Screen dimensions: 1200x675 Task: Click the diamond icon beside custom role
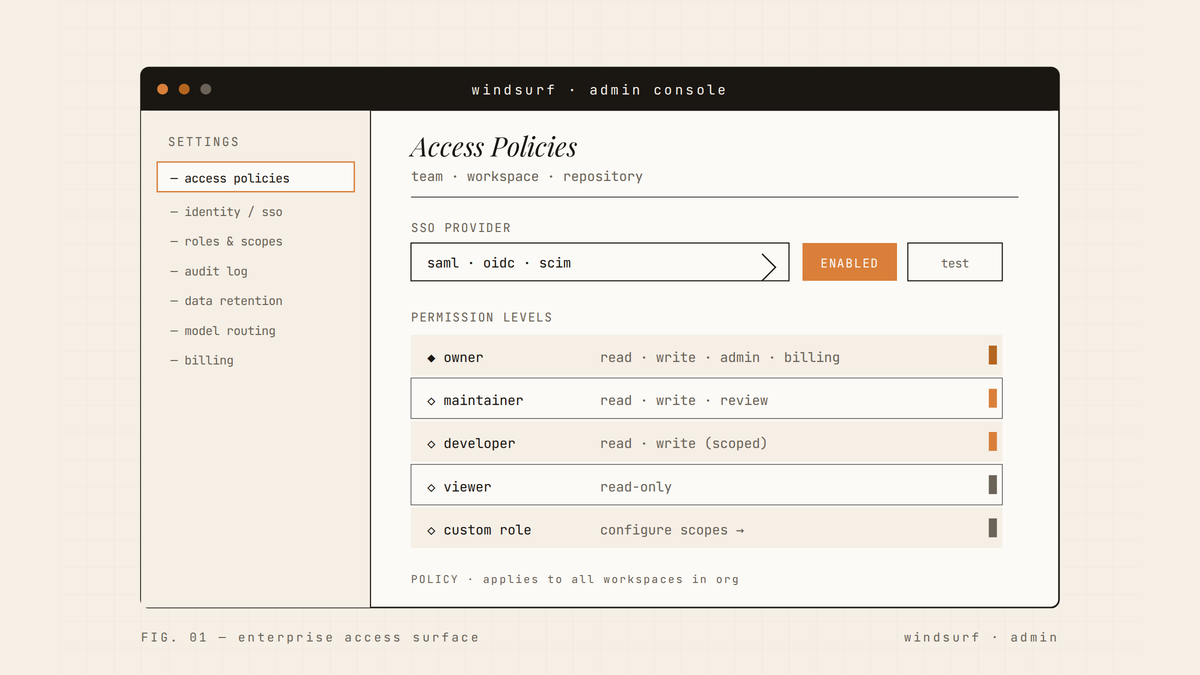tap(432, 530)
